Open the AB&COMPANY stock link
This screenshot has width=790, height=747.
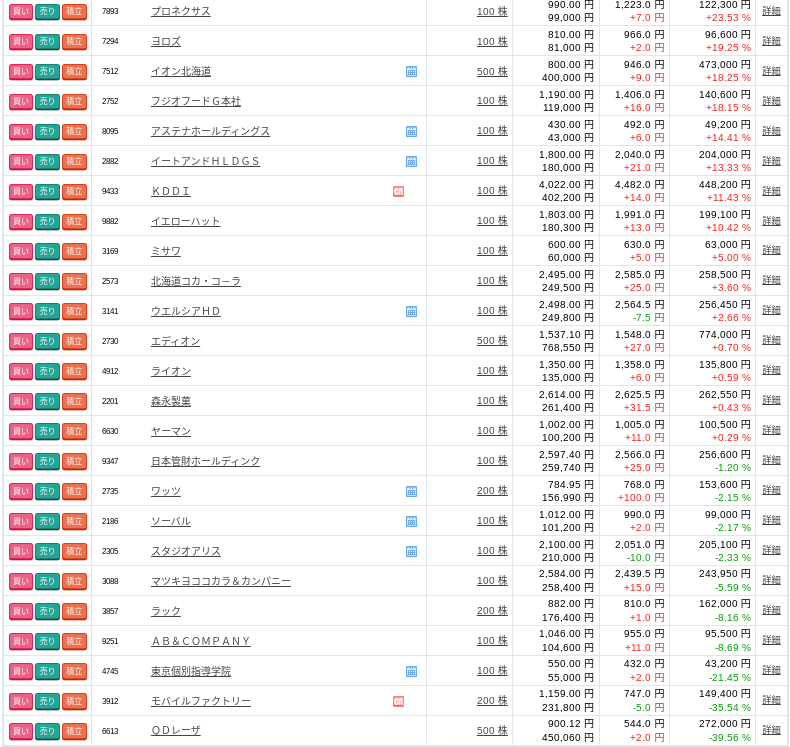(201, 641)
